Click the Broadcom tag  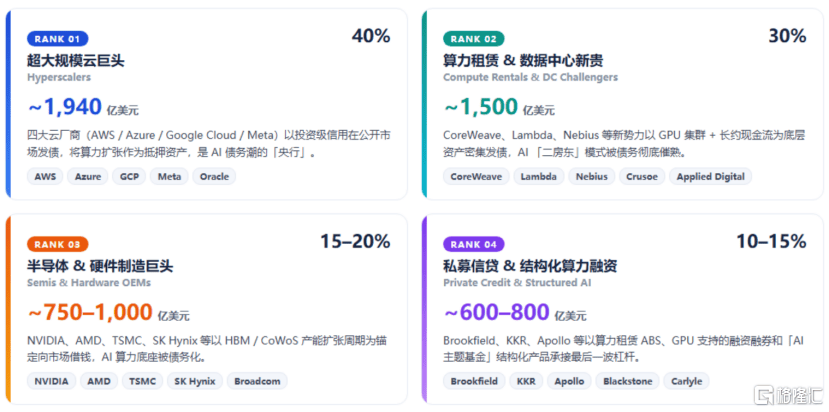[x=257, y=381]
